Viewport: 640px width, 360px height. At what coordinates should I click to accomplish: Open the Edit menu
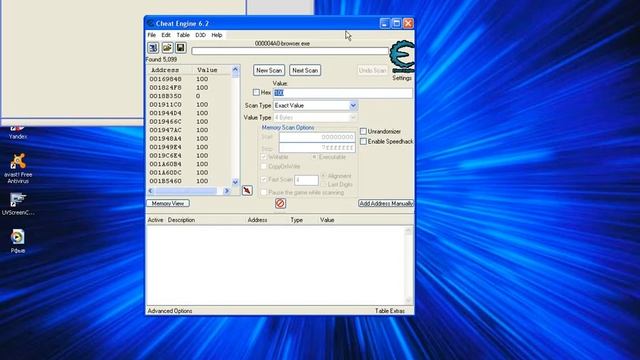pos(166,35)
